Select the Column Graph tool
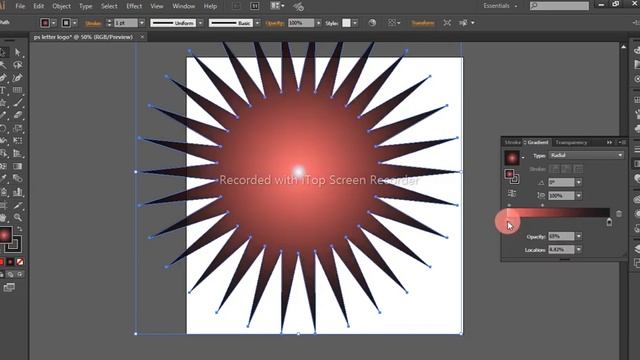Viewport: 640px width, 360px height. coord(18,191)
